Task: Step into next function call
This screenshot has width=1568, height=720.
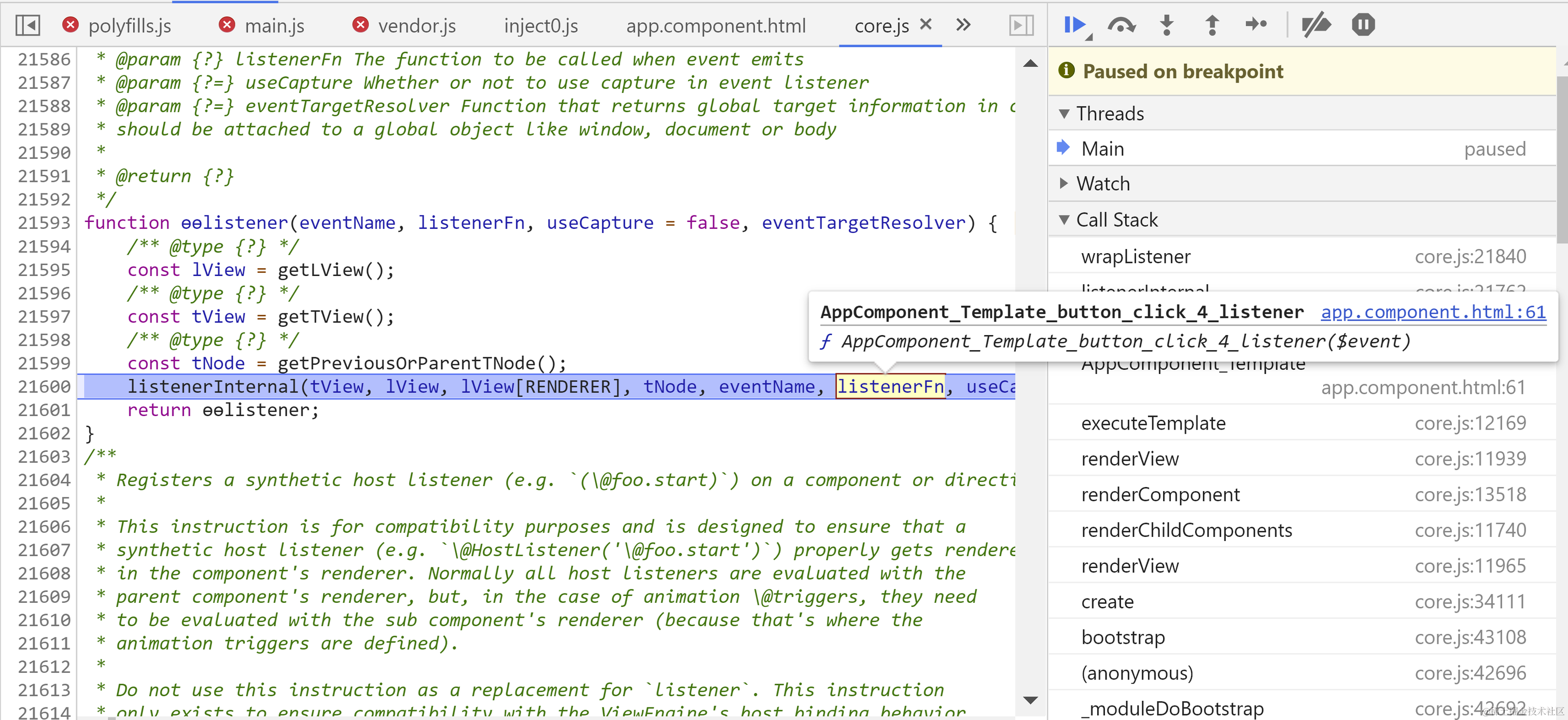Action: click(x=1166, y=25)
